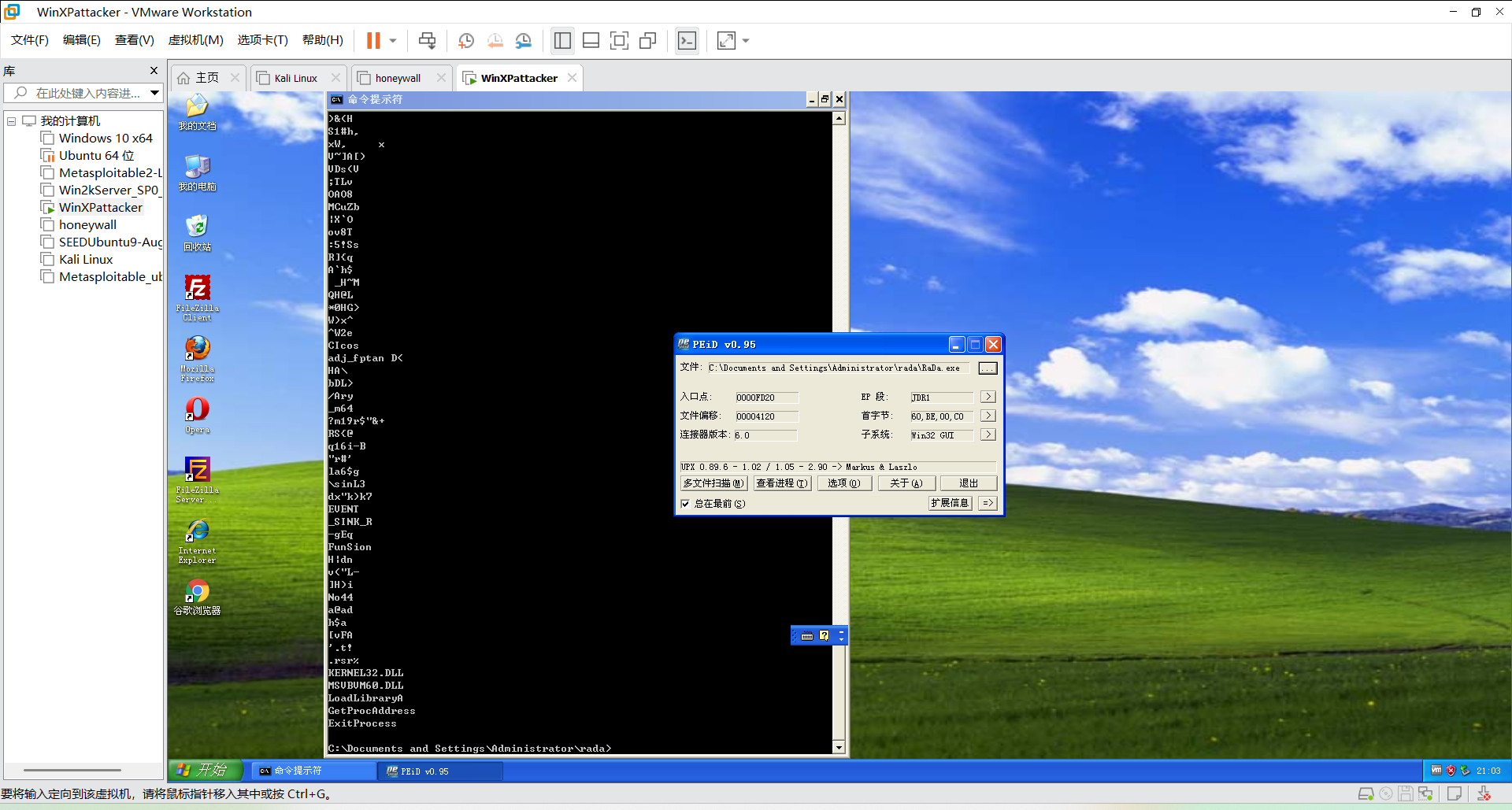Open the 文件(F) menu
1512x810 pixels.
pos(30,40)
